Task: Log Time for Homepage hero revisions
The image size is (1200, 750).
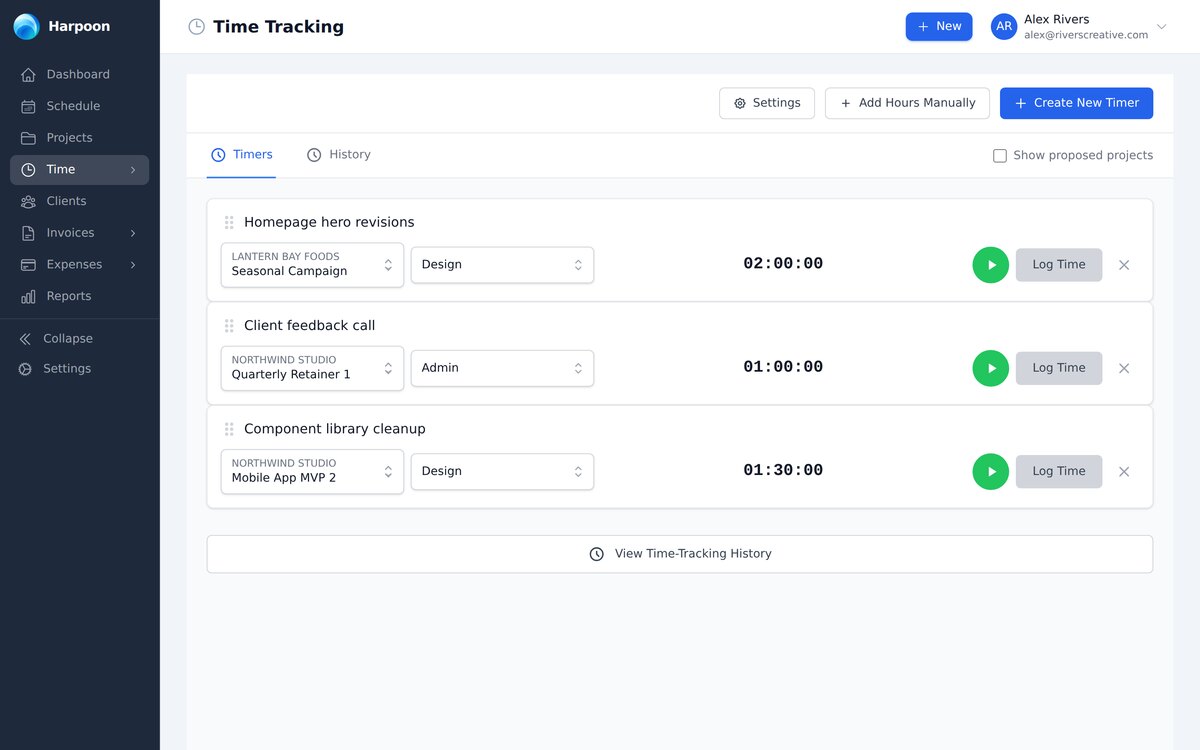Action: pyautogui.click(x=1059, y=265)
